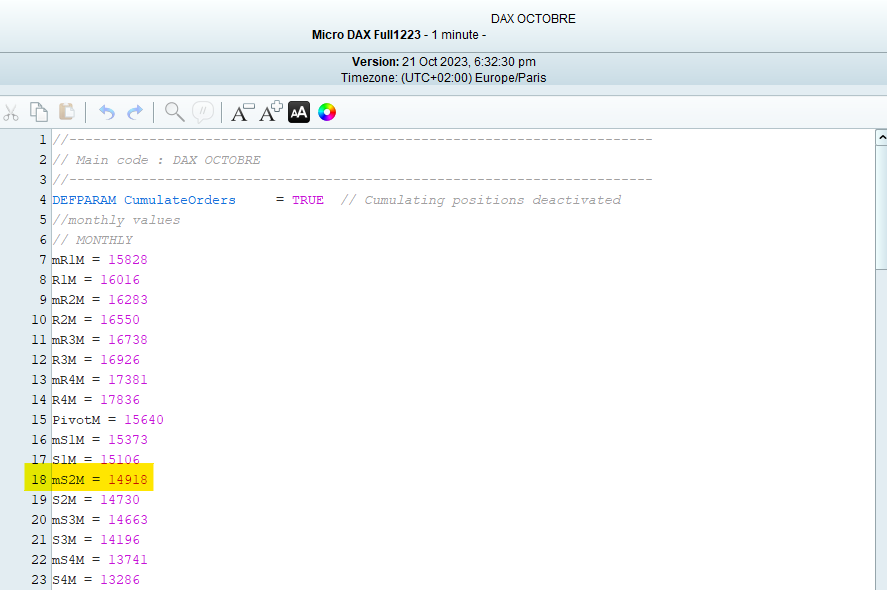This screenshot has width=887, height=590.
Task: Click the '// MONTHLY' comment on line 6
Action: pyautogui.click(x=92, y=240)
